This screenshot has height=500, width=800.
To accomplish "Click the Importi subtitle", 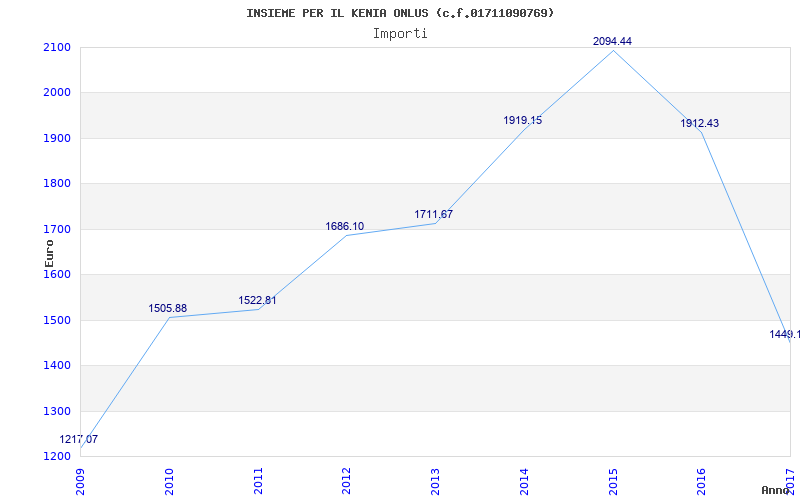I will [x=400, y=34].
